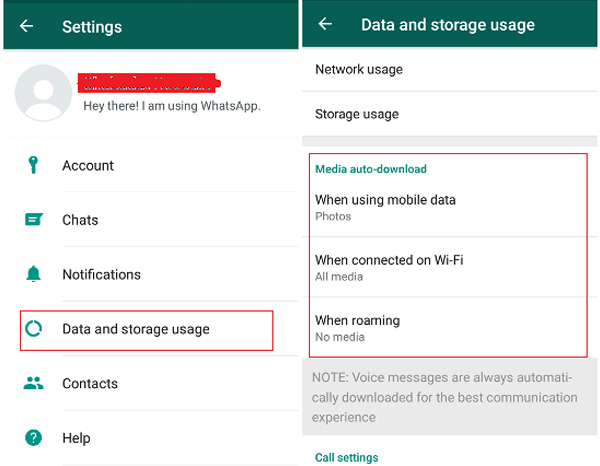Screen dimensions: 600x466
Task: Open the profile avatar picture
Action: [43, 93]
